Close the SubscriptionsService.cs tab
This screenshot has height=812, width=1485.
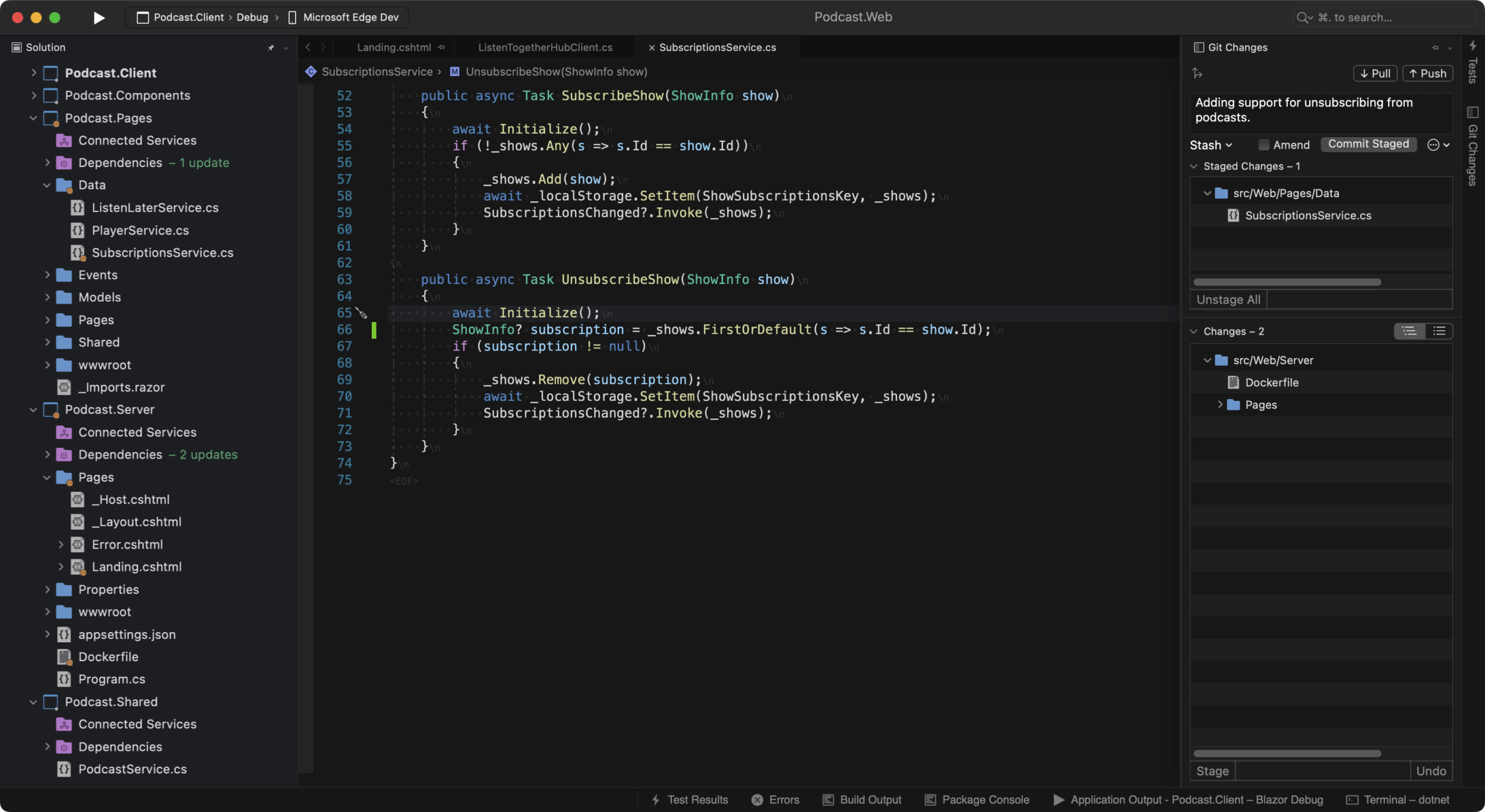click(x=652, y=48)
